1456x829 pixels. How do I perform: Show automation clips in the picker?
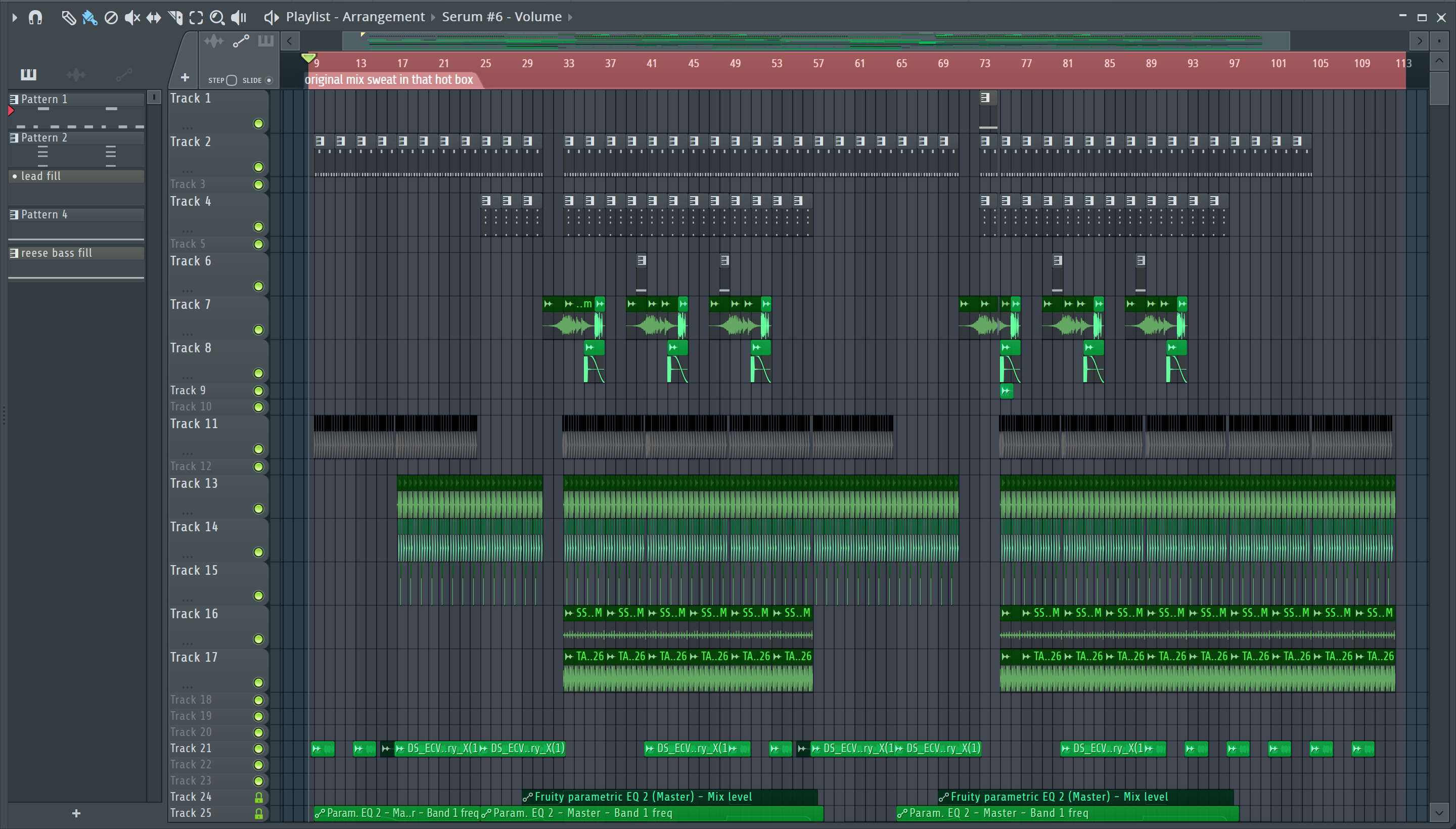coord(123,75)
